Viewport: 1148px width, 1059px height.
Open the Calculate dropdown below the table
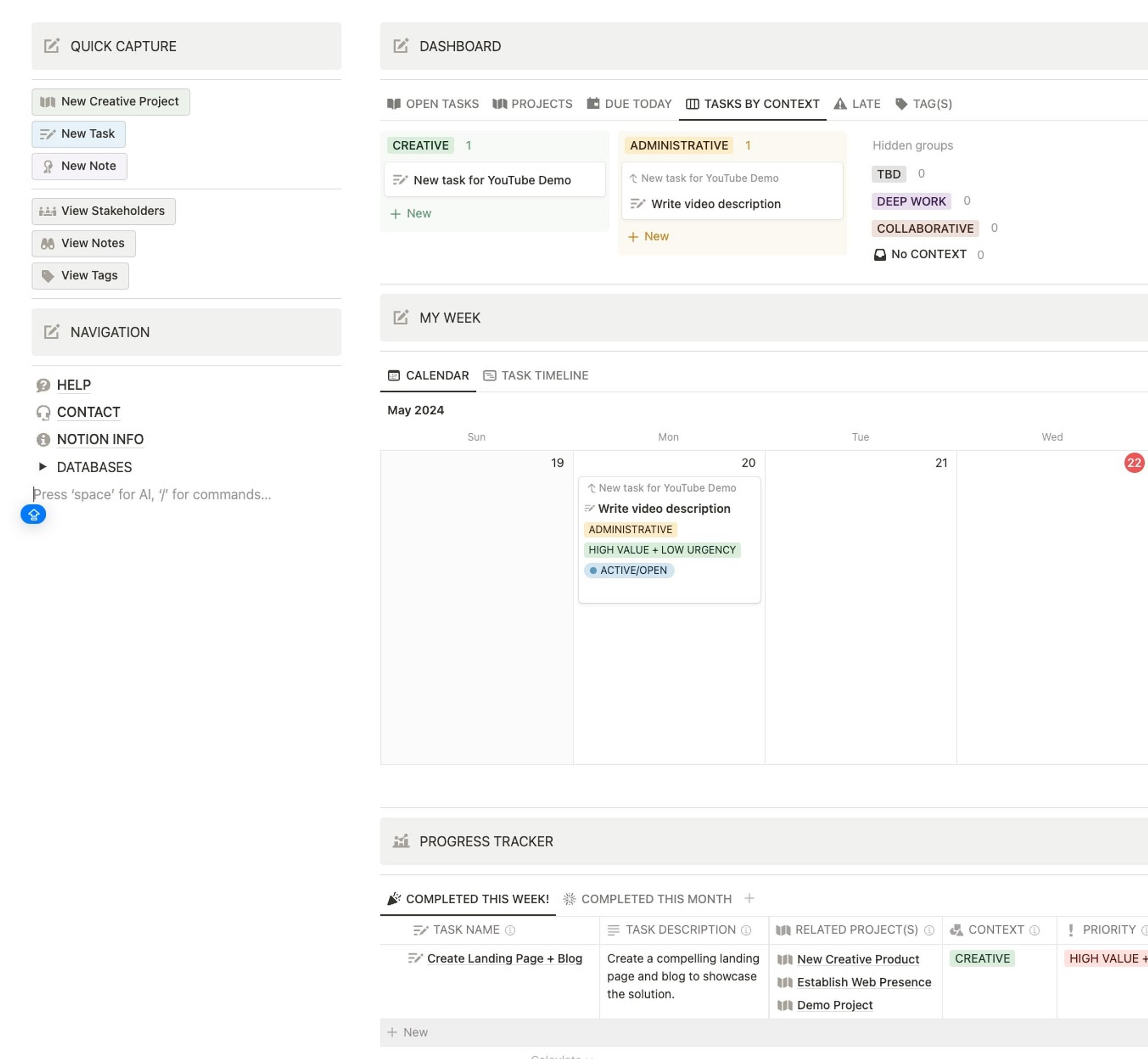click(x=561, y=1056)
